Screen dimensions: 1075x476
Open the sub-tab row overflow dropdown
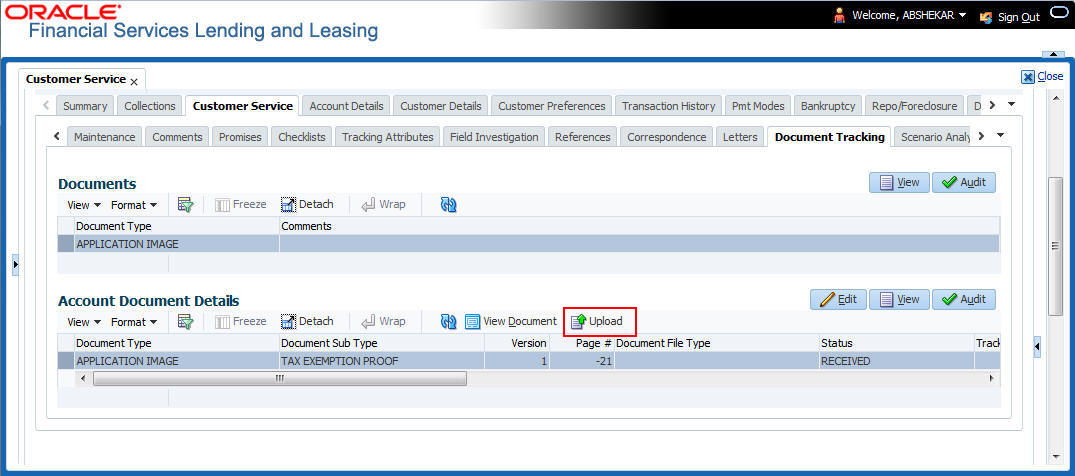(1000, 136)
